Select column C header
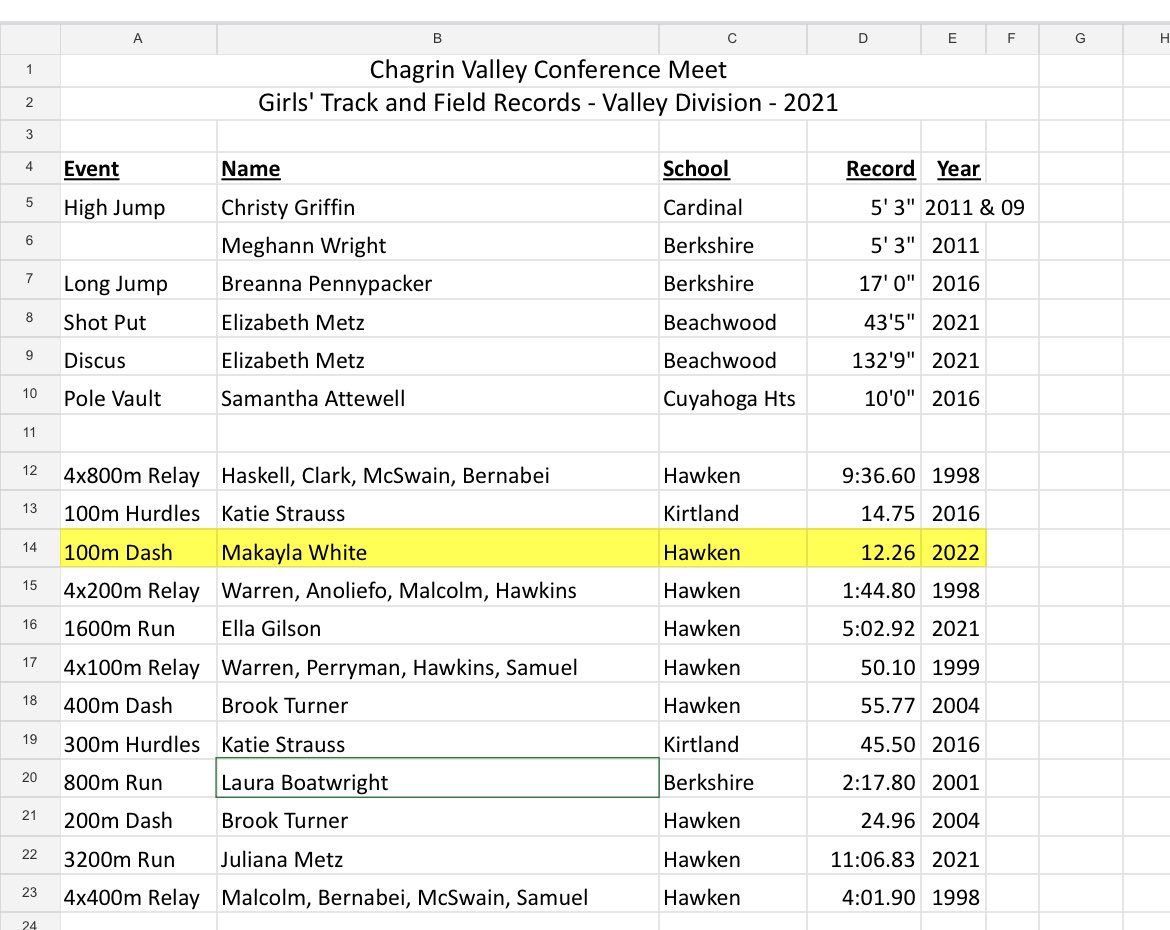 point(732,38)
